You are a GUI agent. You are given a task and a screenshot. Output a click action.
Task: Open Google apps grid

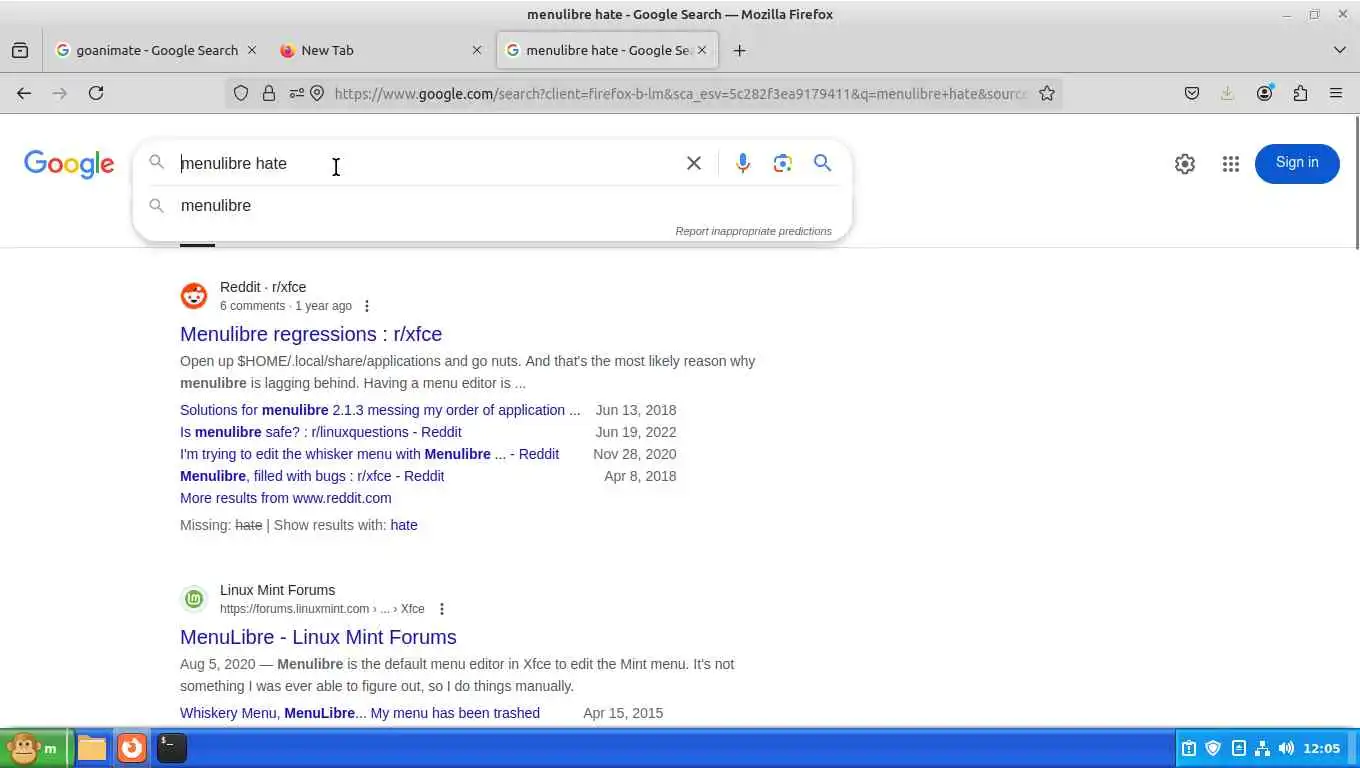1231,164
